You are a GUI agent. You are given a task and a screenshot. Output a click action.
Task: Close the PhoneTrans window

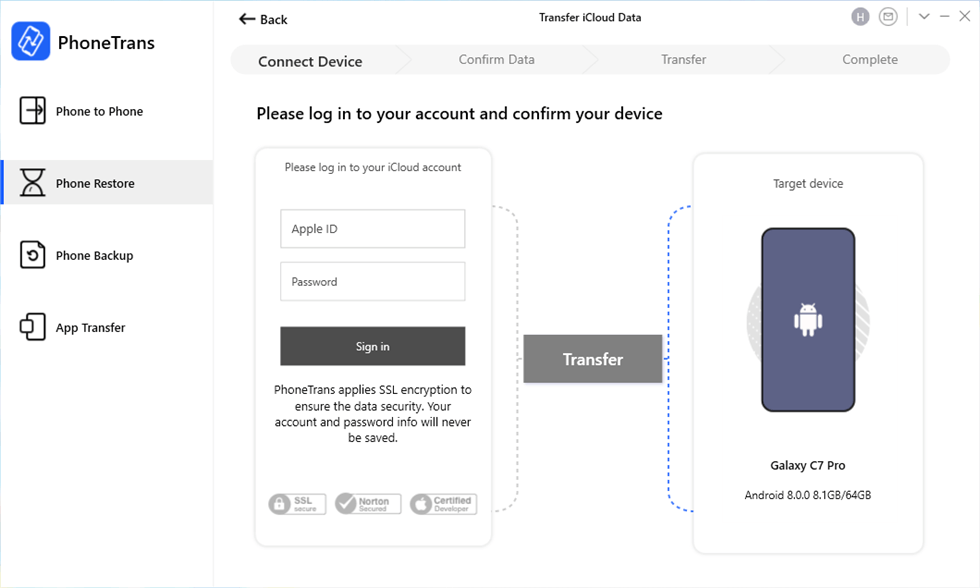pyautogui.click(x=964, y=16)
